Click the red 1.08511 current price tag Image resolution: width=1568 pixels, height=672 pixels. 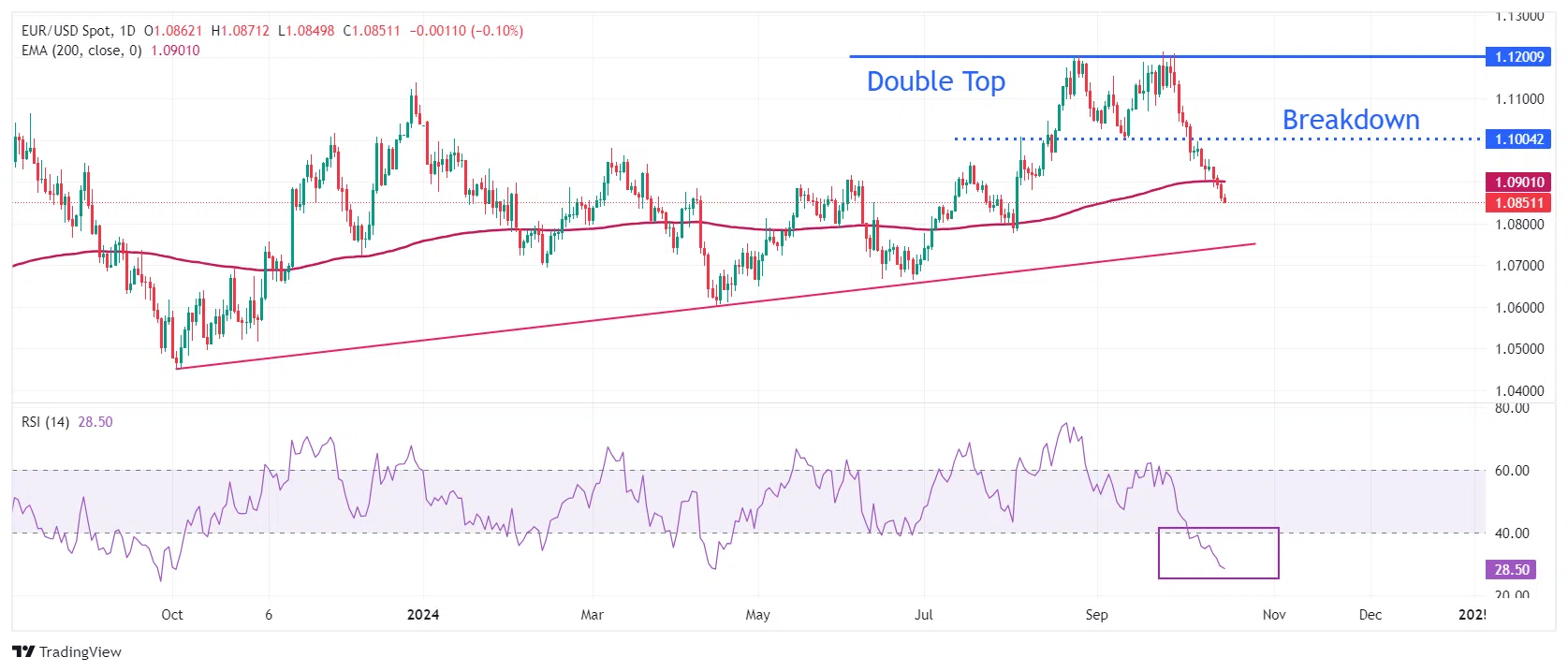[1518, 203]
